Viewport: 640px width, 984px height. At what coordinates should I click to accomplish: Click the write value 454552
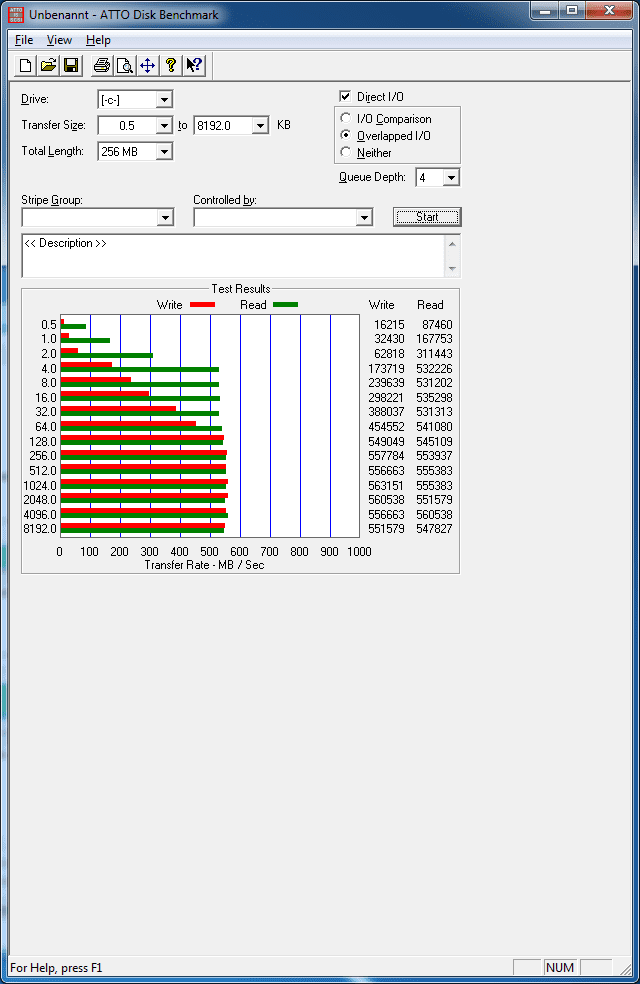click(386, 427)
